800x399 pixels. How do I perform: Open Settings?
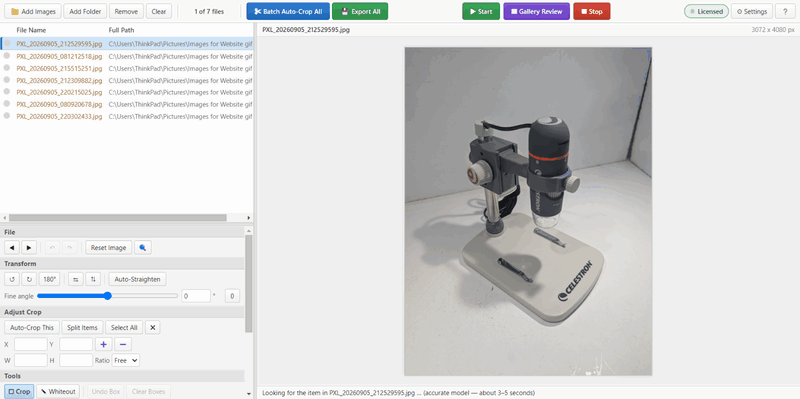point(752,11)
